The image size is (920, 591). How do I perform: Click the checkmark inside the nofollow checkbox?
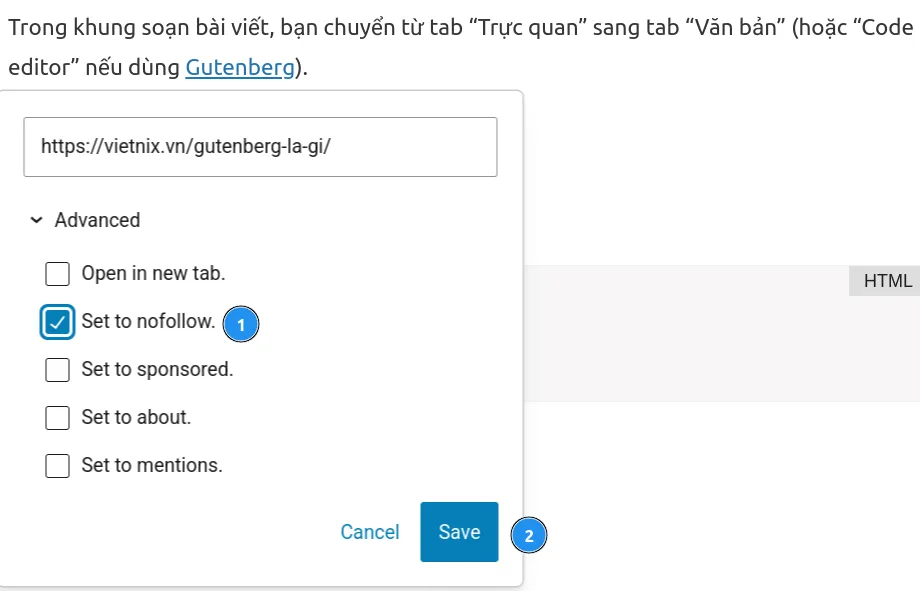point(57,321)
